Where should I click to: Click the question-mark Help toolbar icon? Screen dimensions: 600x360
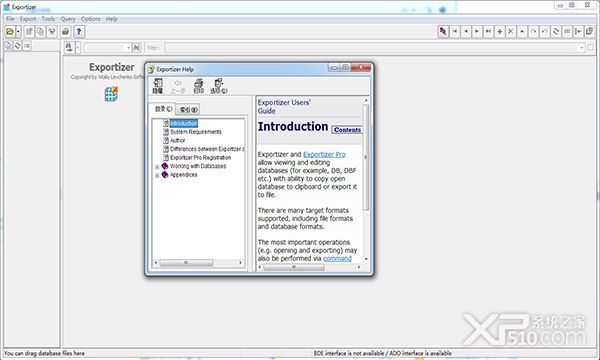point(79,32)
